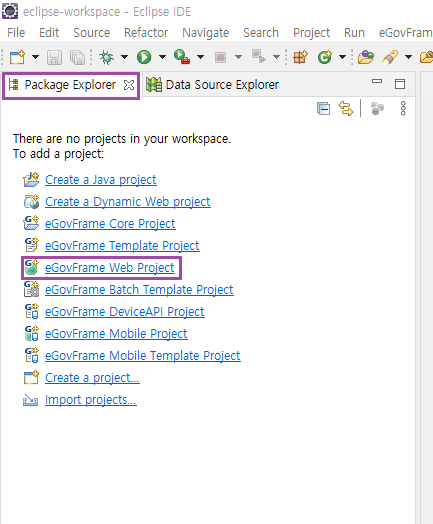The height and width of the screenshot is (524, 433).
Task: Click the Save All toolbar icon
Action: pyautogui.click(x=78, y=57)
